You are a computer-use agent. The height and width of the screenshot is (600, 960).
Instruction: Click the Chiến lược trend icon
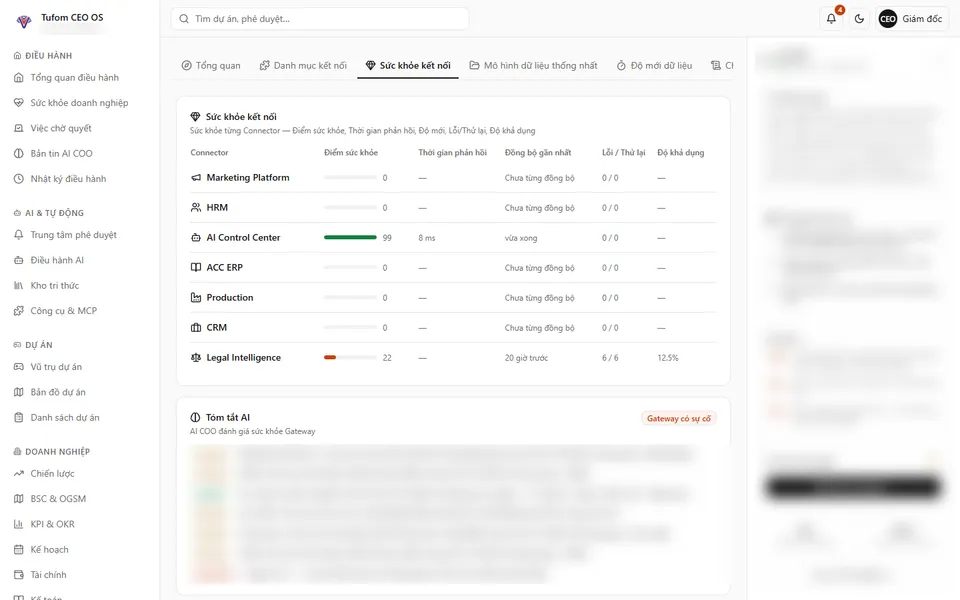pyautogui.click(x=18, y=473)
